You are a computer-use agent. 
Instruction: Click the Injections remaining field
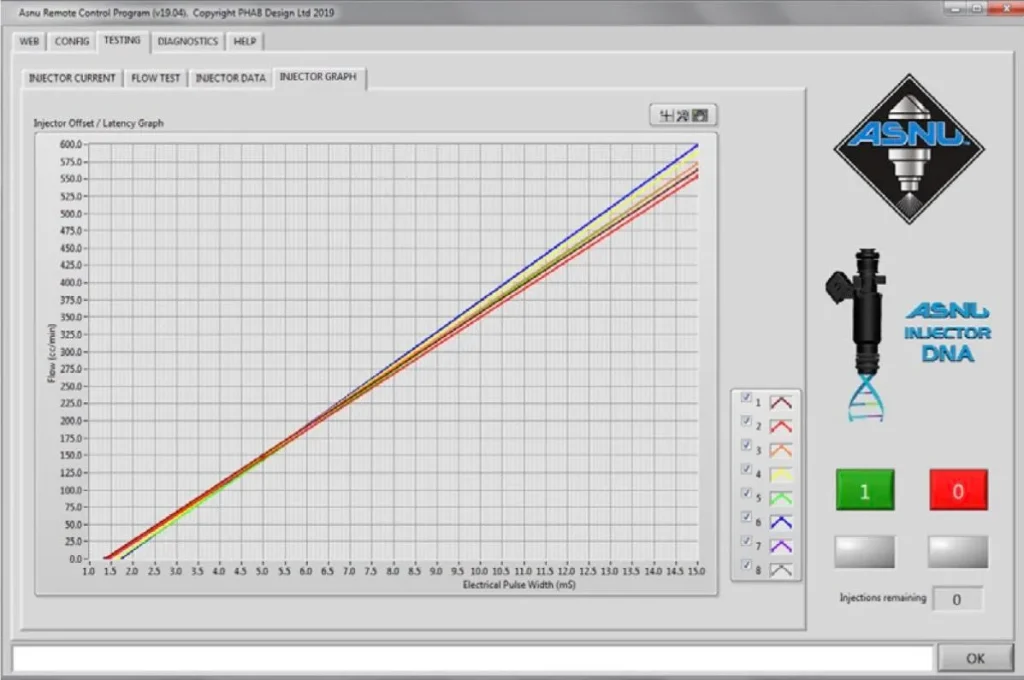(956, 599)
